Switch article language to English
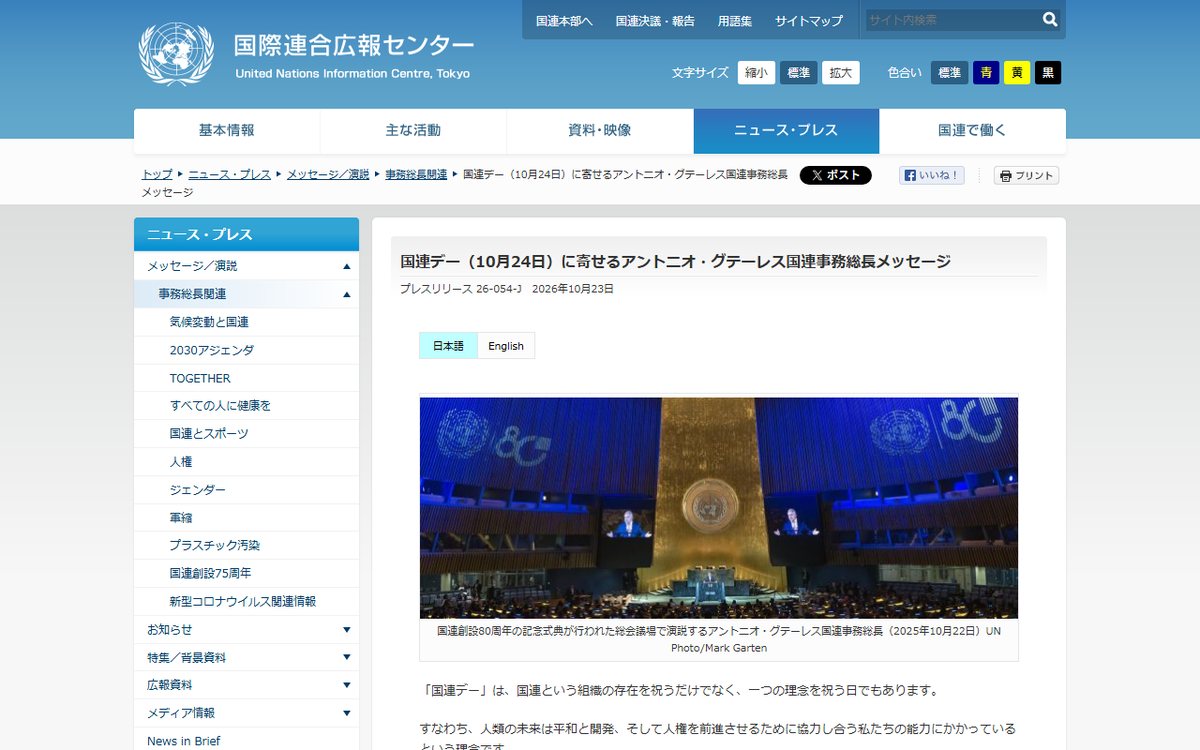This screenshot has width=1200, height=750. pyautogui.click(x=506, y=346)
